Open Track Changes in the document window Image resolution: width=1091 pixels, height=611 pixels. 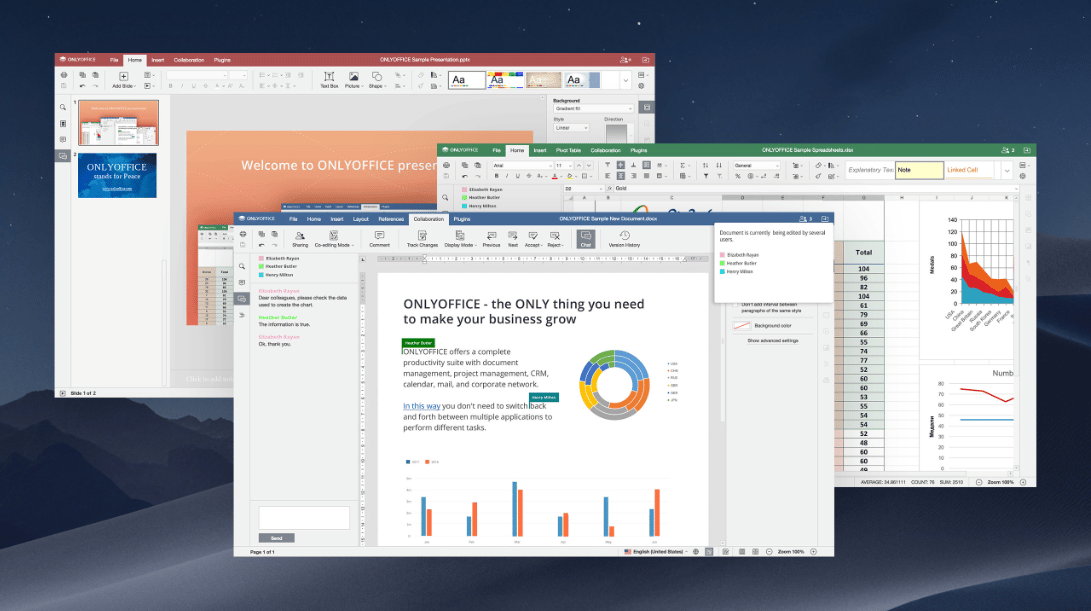click(x=422, y=239)
